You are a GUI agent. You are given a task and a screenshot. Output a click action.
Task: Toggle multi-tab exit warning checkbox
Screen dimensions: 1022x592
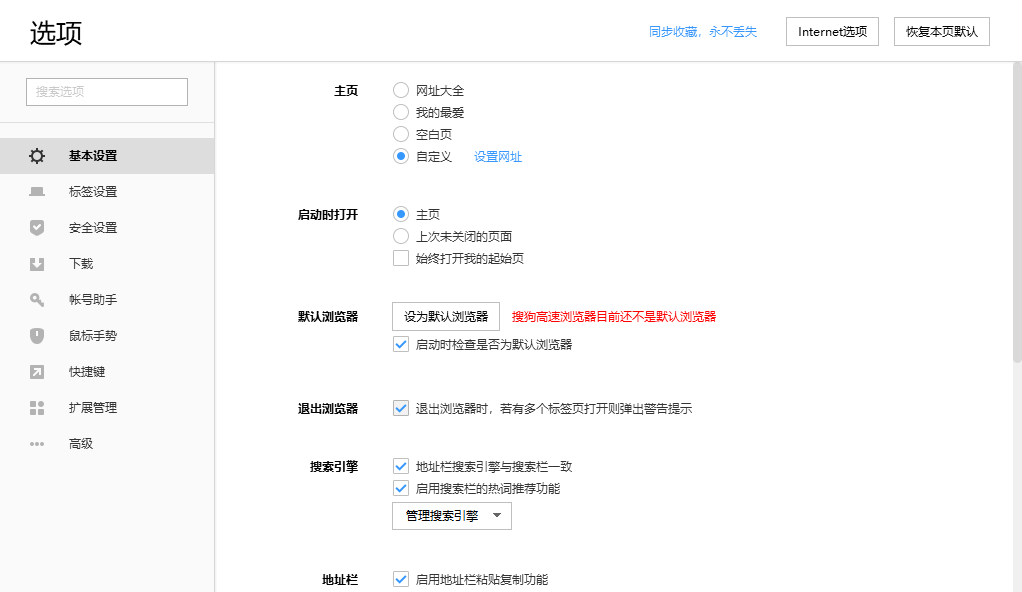tap(401, 409)
